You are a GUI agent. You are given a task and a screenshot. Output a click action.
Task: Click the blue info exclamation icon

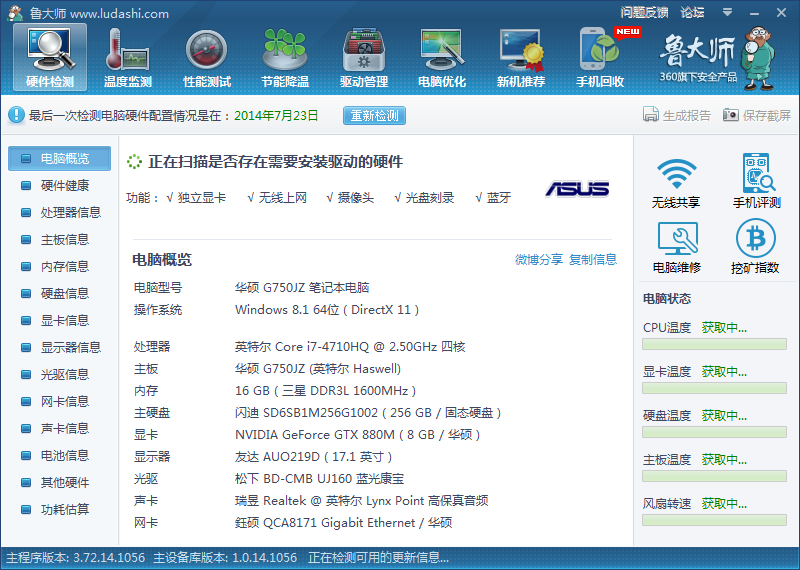coord(16,115)
